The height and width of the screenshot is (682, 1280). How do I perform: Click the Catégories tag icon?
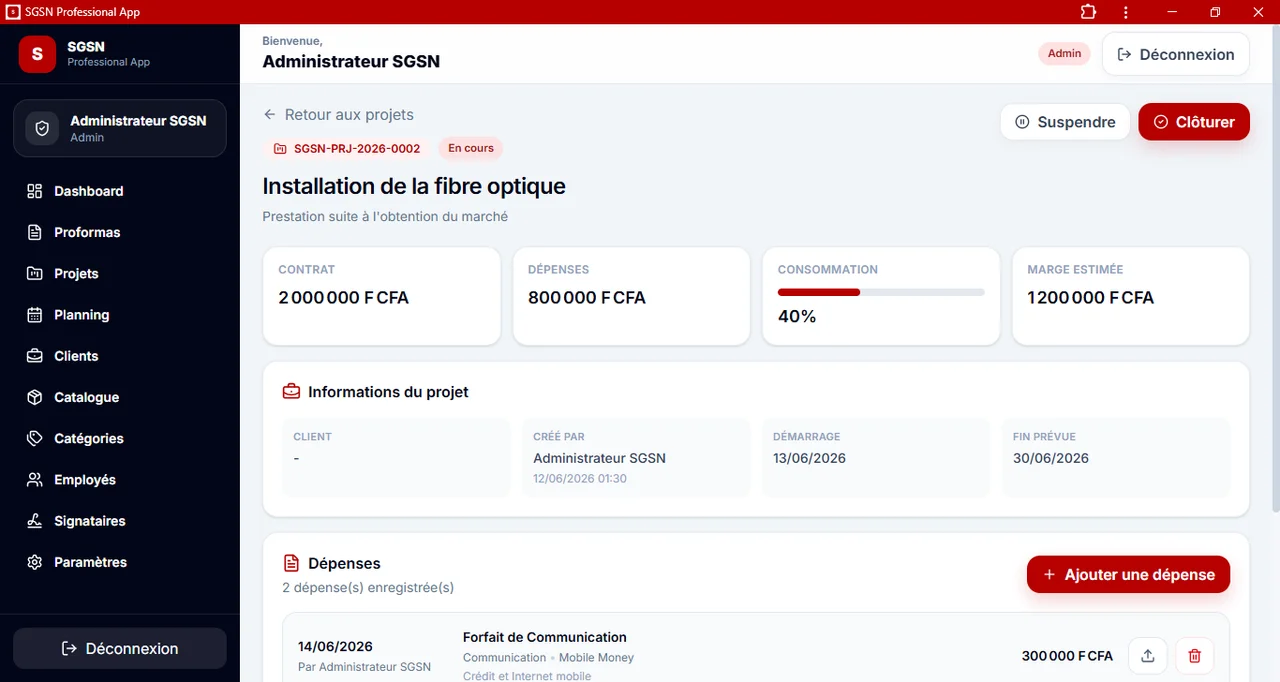tap(35, 438)
